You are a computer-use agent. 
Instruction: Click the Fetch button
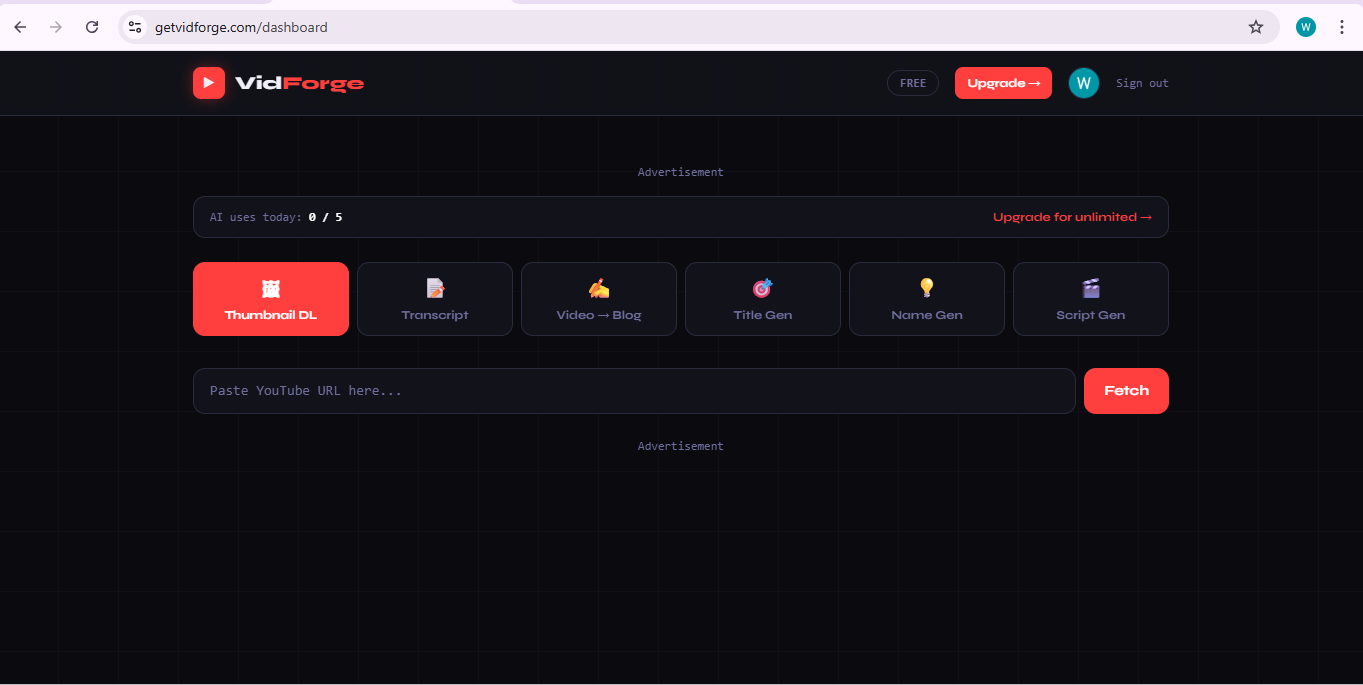coord(1126,390)
